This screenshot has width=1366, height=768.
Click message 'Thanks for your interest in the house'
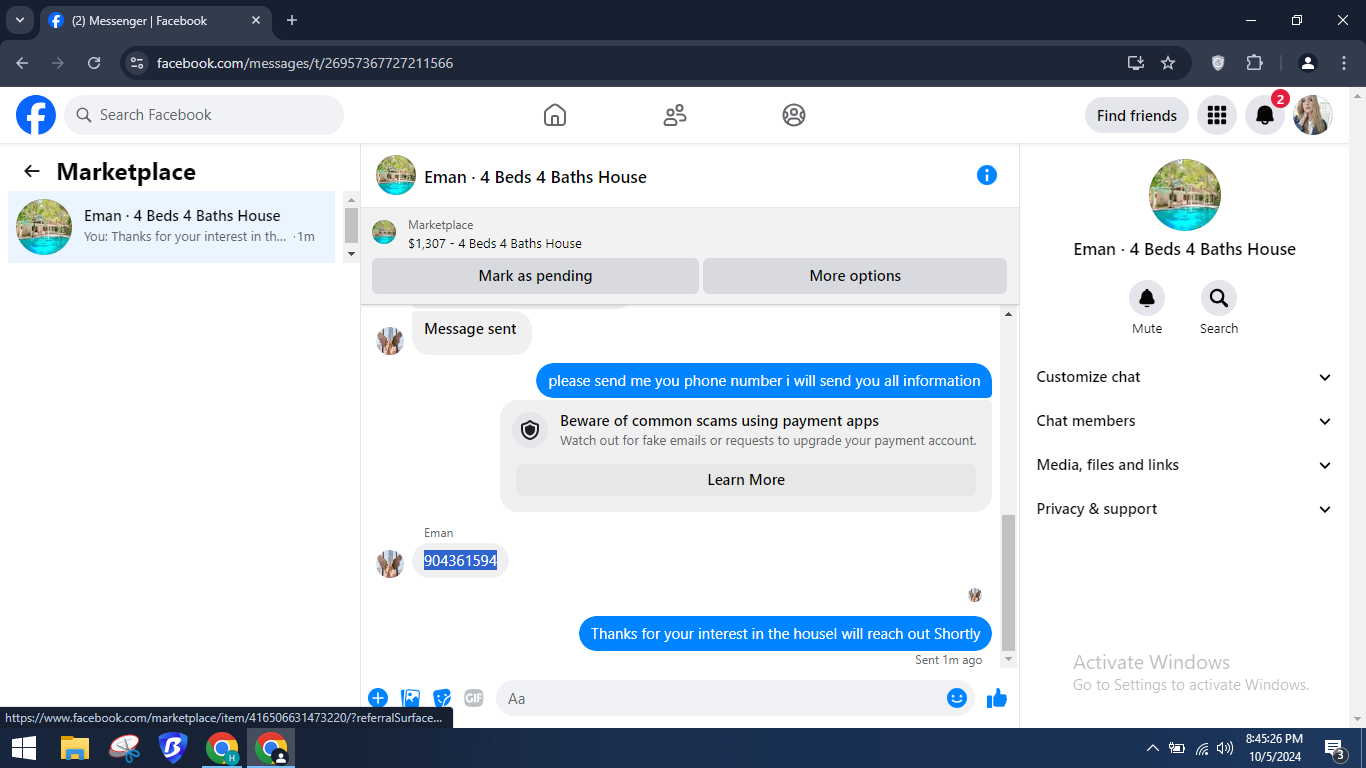(x=785, y=634)
